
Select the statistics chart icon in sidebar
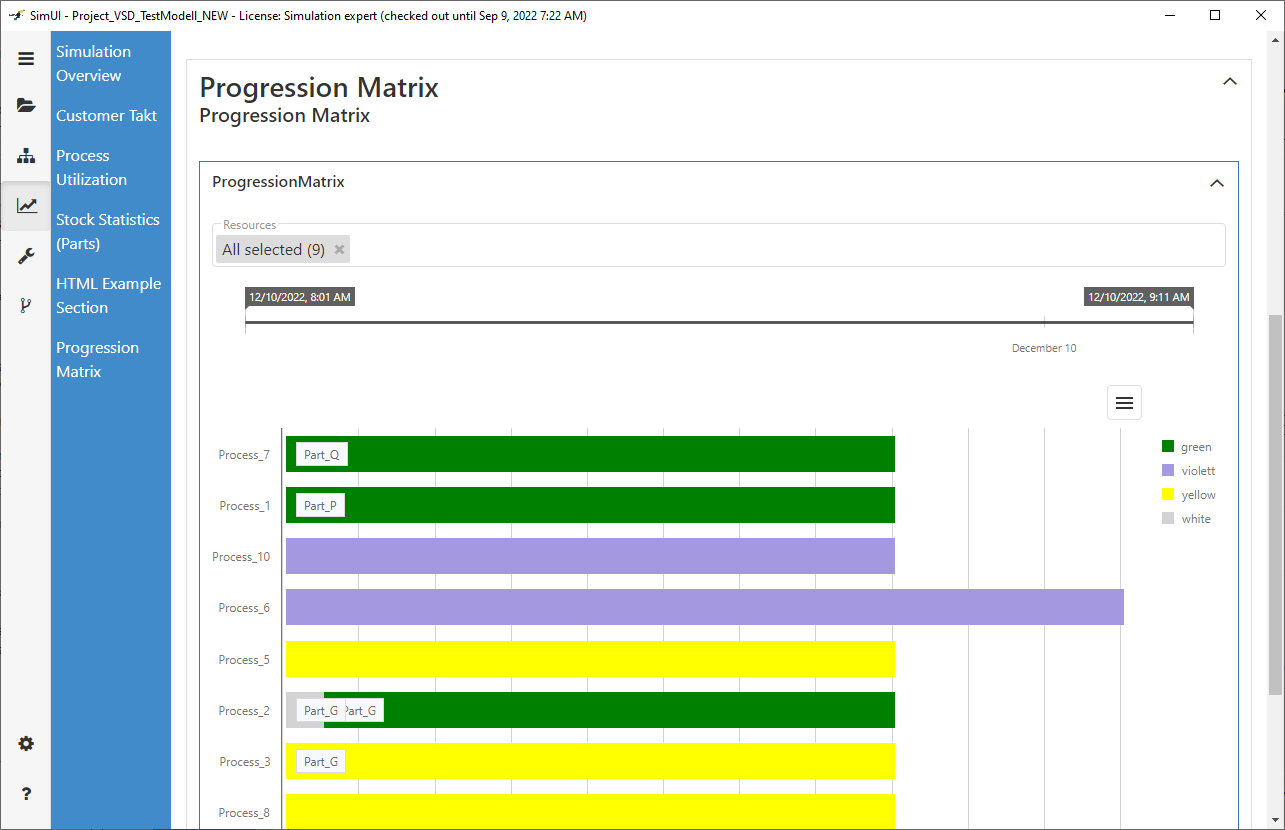[x=26, y=205]
